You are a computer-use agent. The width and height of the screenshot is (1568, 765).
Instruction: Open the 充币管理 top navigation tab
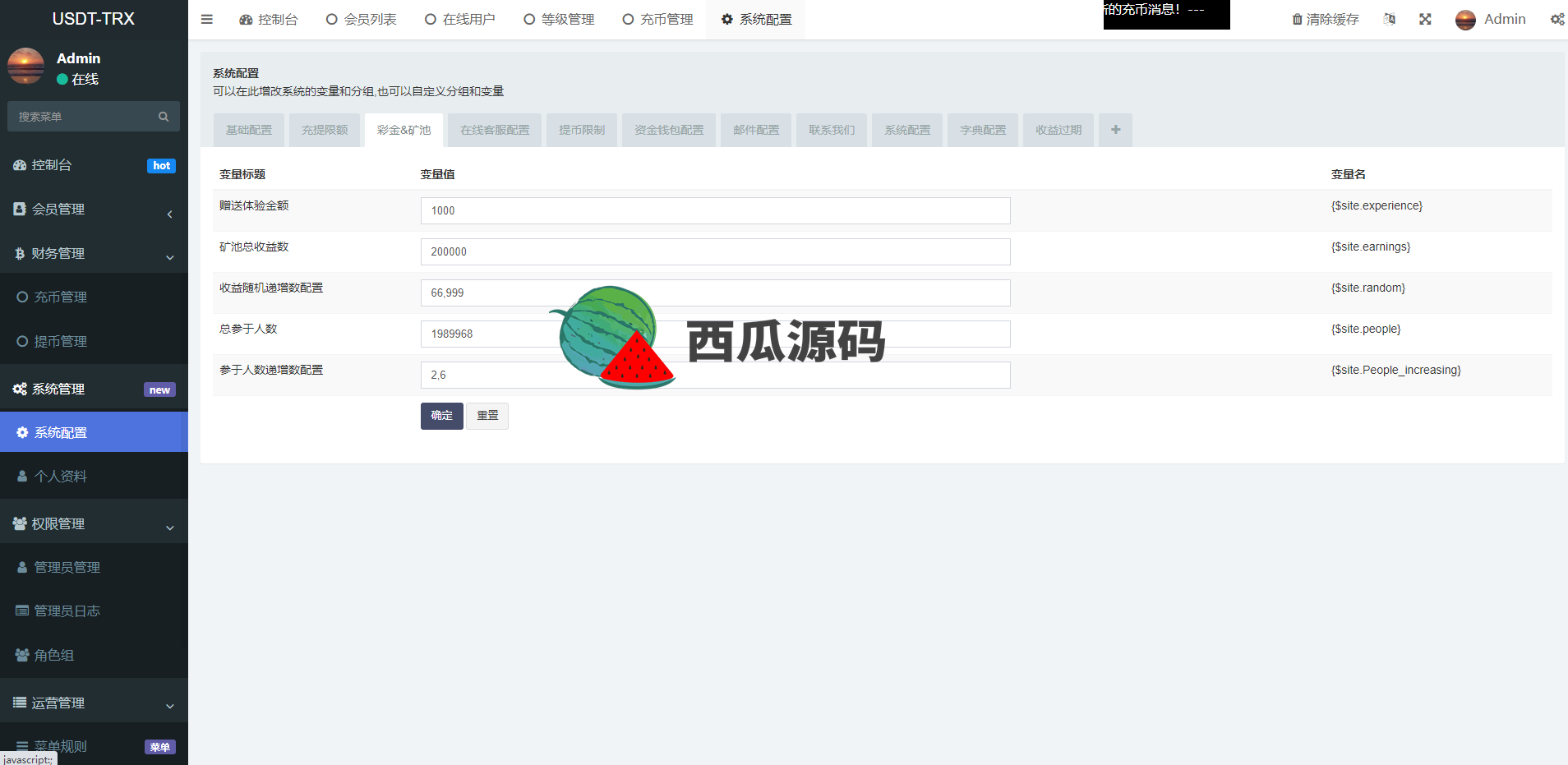pyautogui.click(x=657, y=19)
